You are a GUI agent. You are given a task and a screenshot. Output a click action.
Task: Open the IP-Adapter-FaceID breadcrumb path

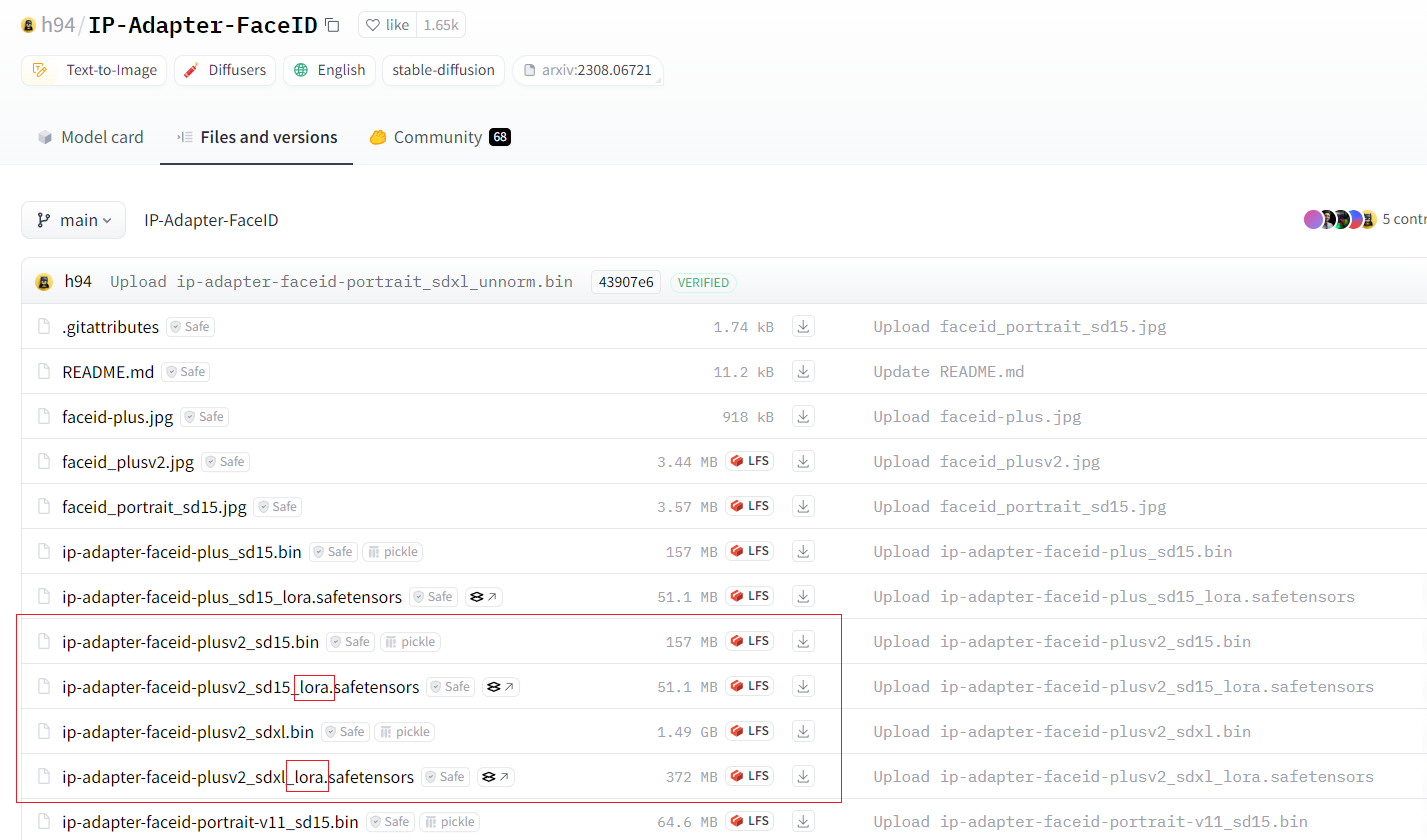tap(211, 220)
